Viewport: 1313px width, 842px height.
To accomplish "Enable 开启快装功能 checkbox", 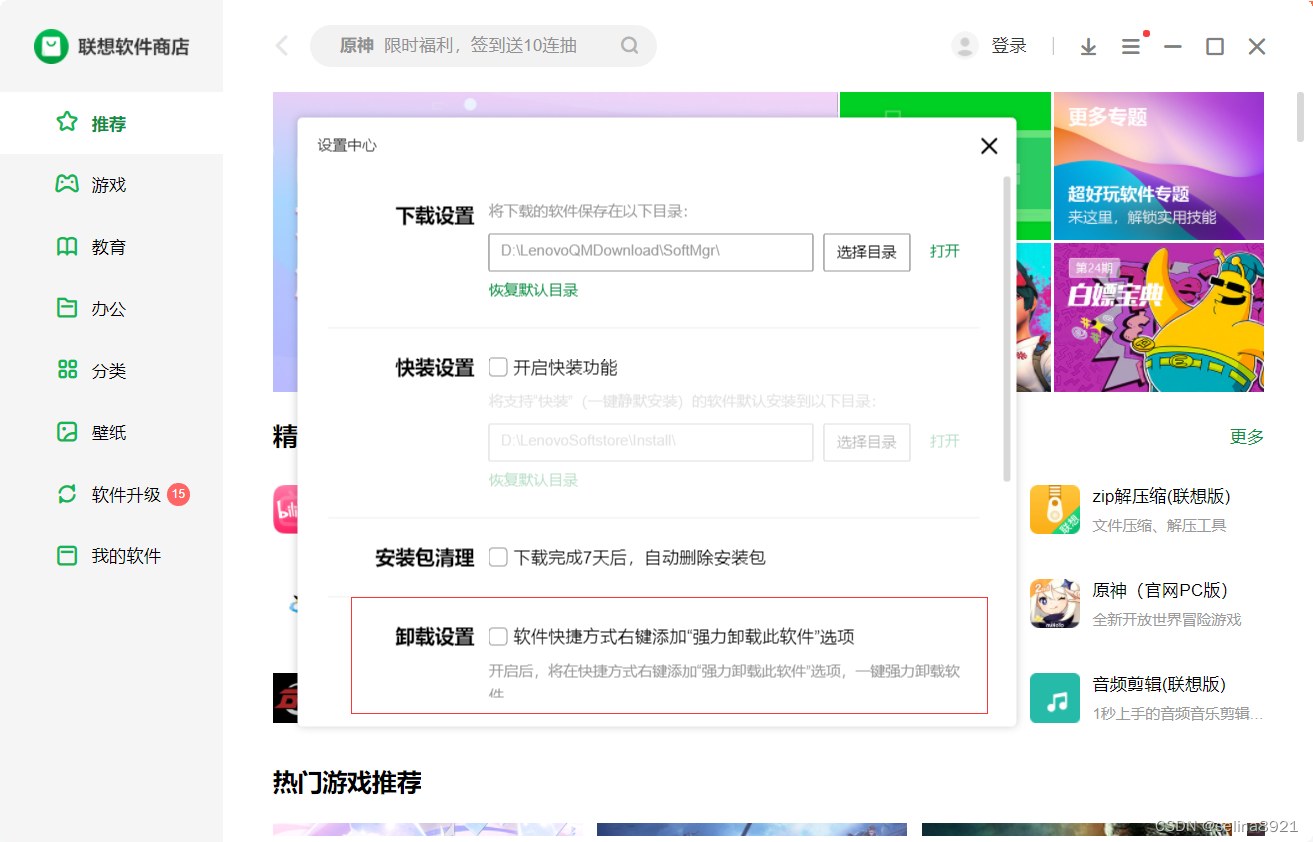I will click(x=498, y=367).
